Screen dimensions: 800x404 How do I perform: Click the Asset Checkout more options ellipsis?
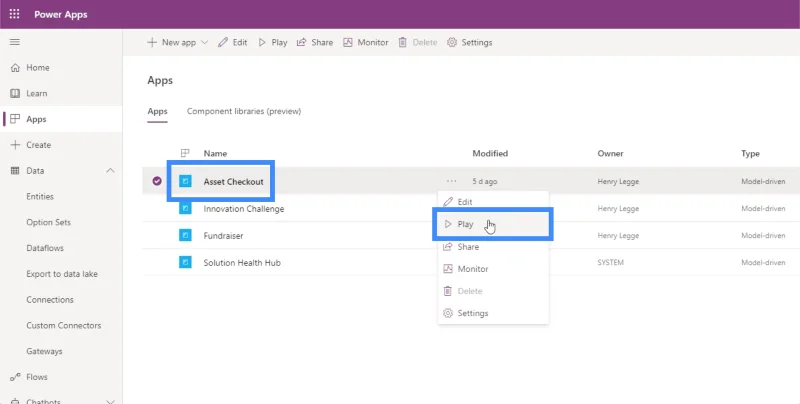[x=451, y=181]
